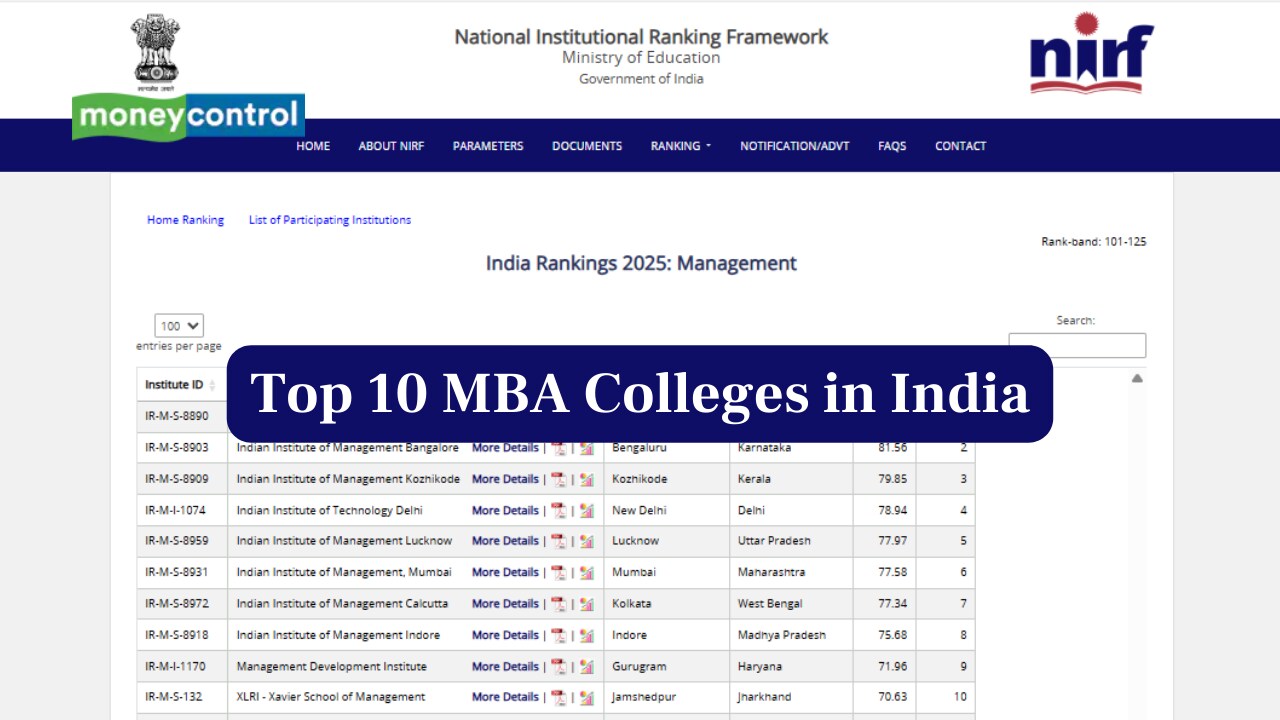The width and height of the screenshot is (1280, 720).
Task: Open chart icon for IIM Calcutta row
Action: tap(586, 604)
